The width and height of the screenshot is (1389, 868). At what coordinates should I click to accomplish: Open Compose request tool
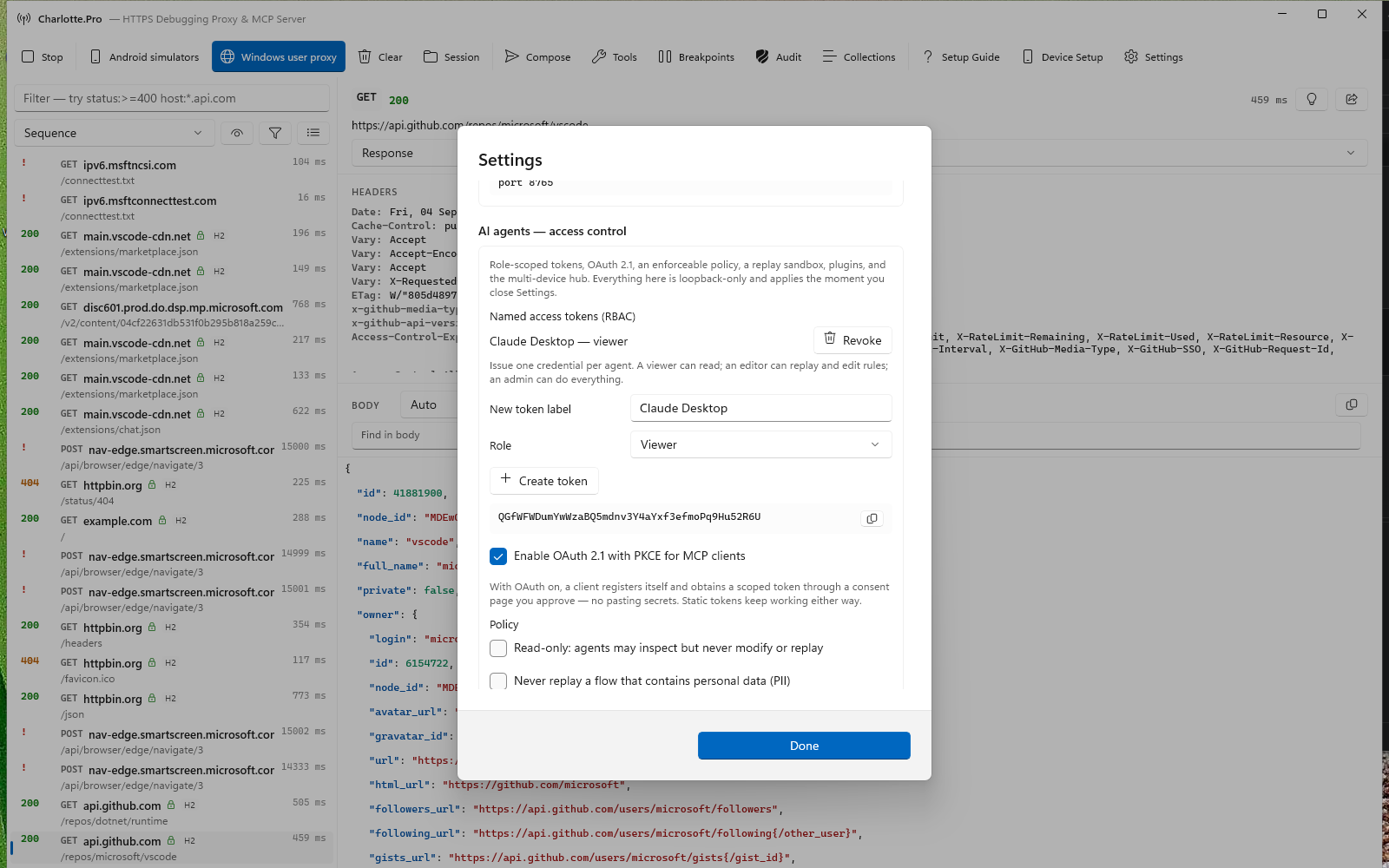(537, 56)
